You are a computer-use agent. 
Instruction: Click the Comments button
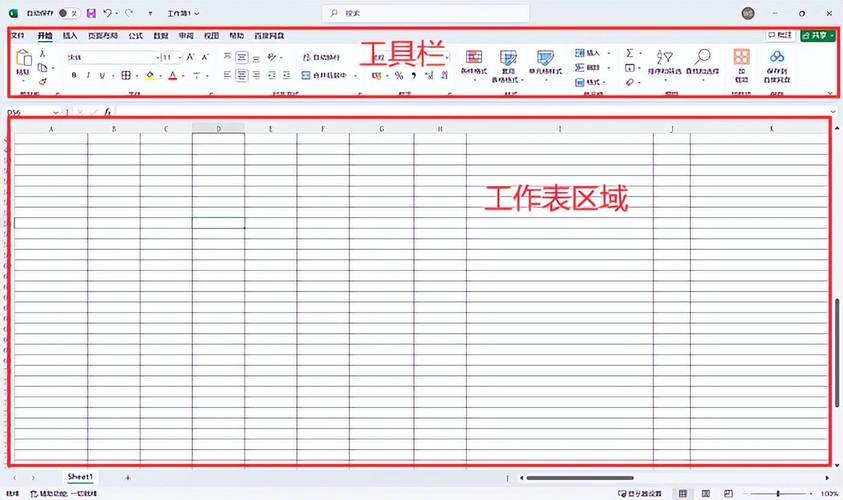click(x=780, y=35)
